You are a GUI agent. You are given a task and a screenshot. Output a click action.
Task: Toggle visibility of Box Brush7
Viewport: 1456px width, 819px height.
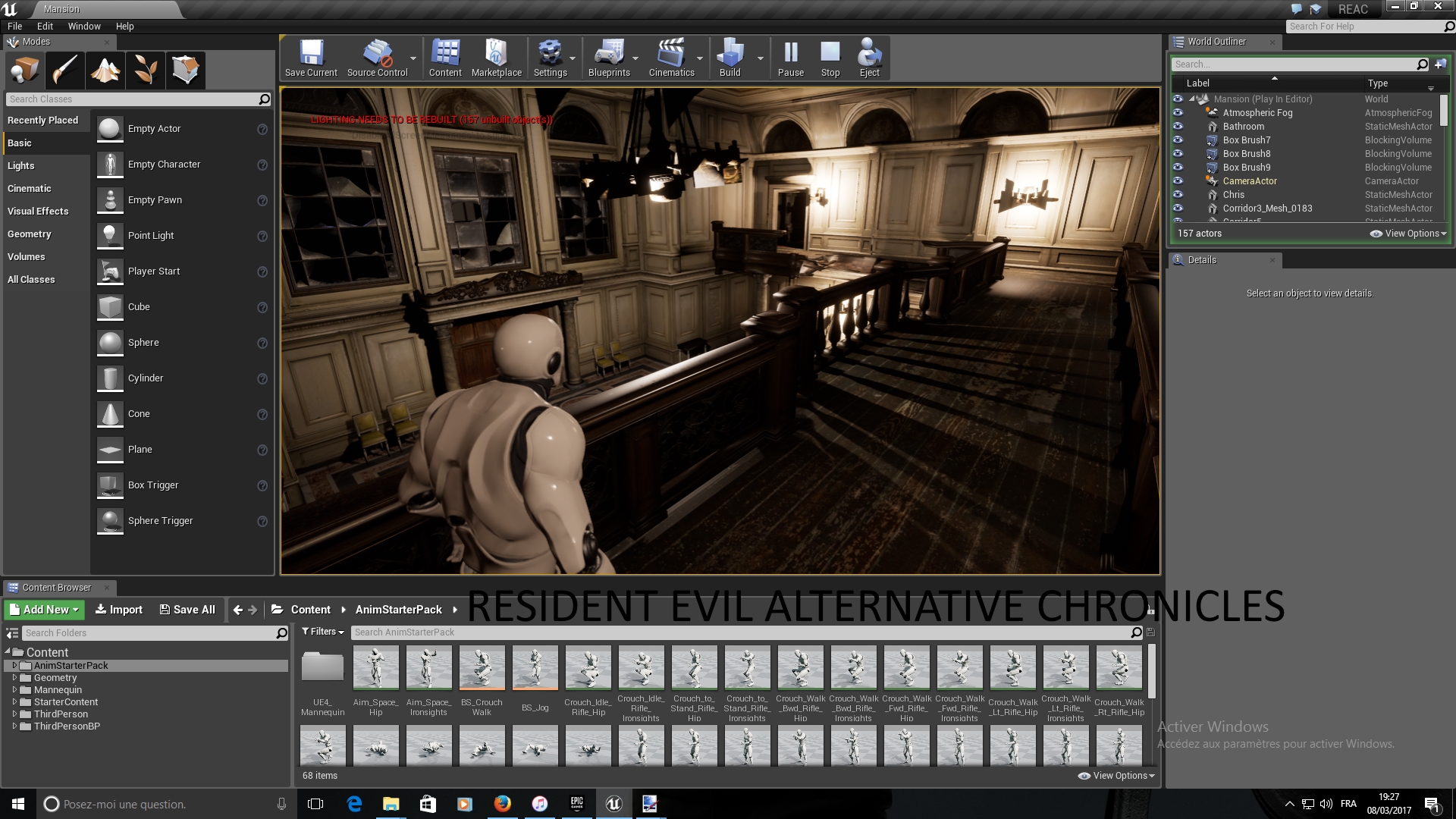pyautogui.click(x=1178, y=140)
